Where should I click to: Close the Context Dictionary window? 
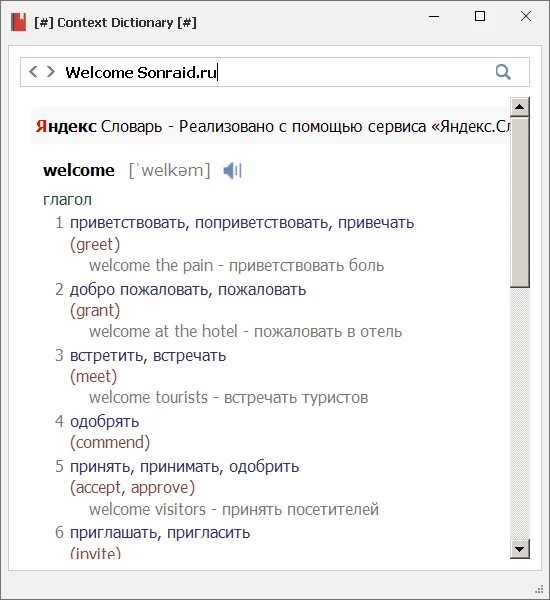tap(526, 16)
